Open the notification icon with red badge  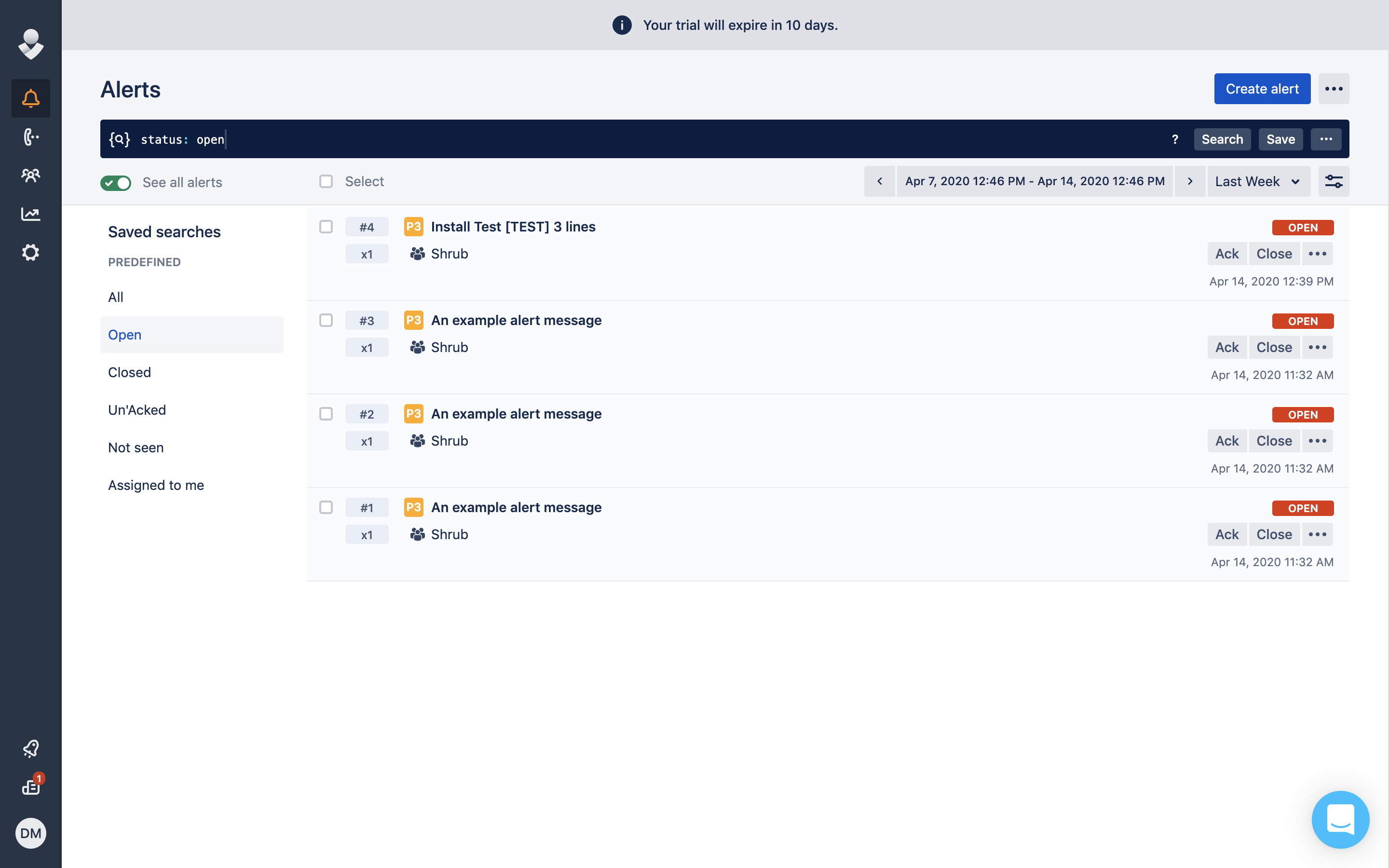click(x=30, y=787)
